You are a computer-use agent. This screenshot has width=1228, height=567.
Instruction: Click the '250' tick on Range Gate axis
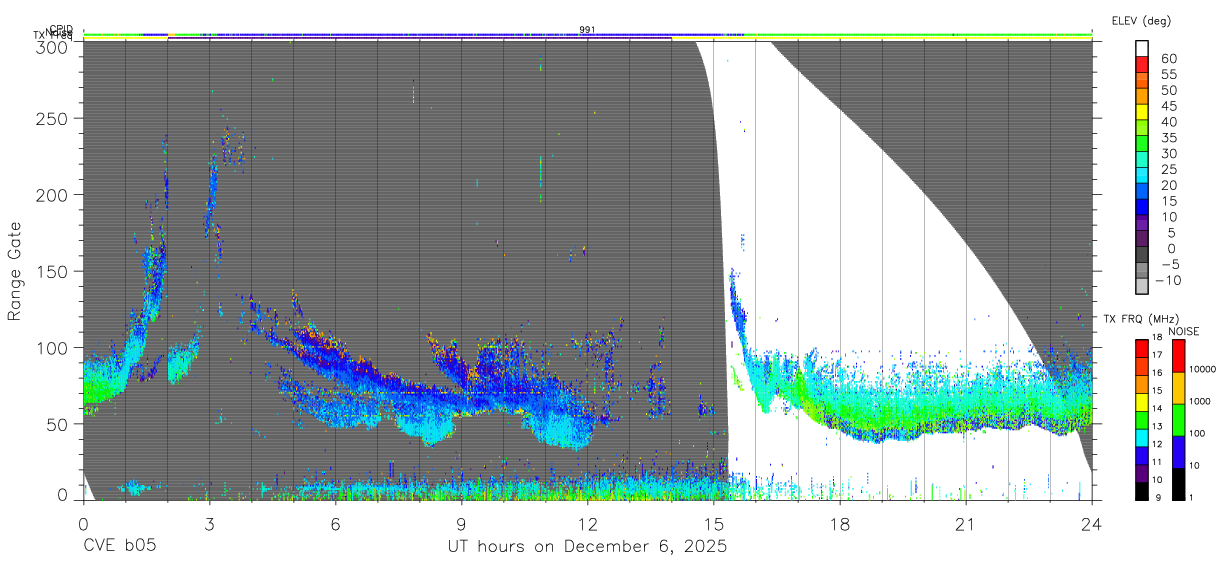53,118
